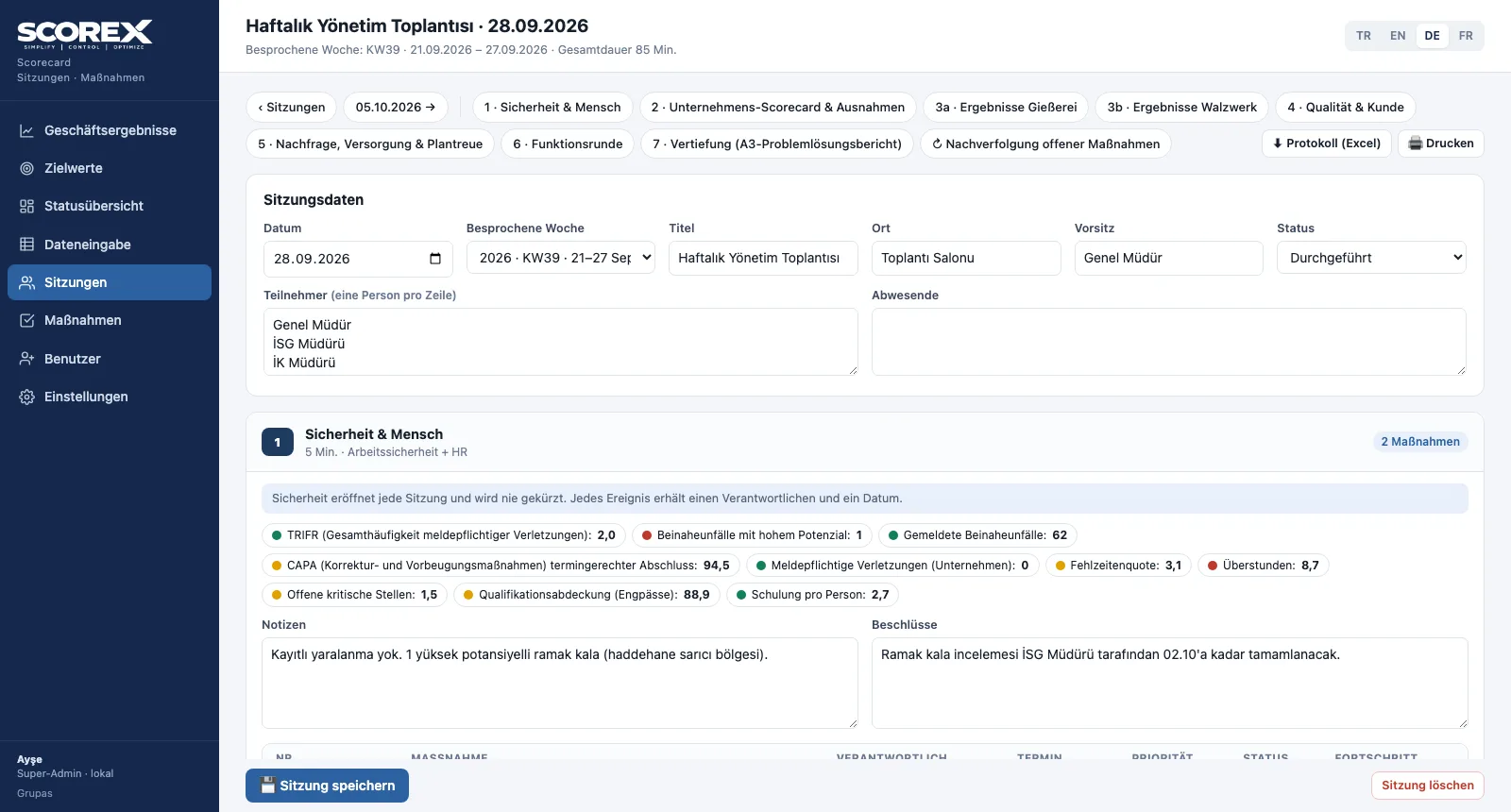Viewport: 1511px width, 812px height.
Task: Switch language to FR
Action: click(x=1466, y=36)
